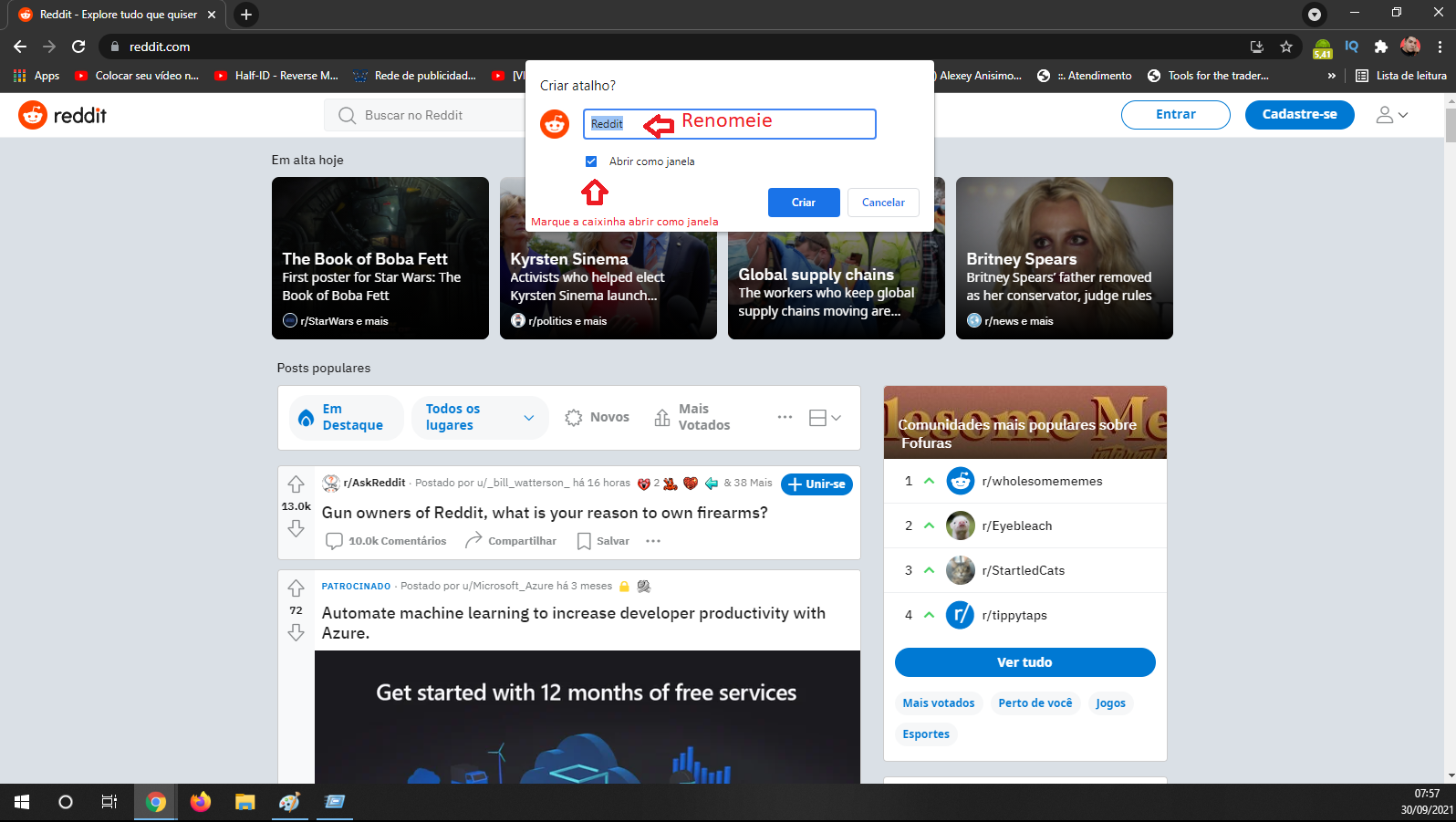
Task: Open the Britney Spears trending card
Action: click(x=1065, y=258)
